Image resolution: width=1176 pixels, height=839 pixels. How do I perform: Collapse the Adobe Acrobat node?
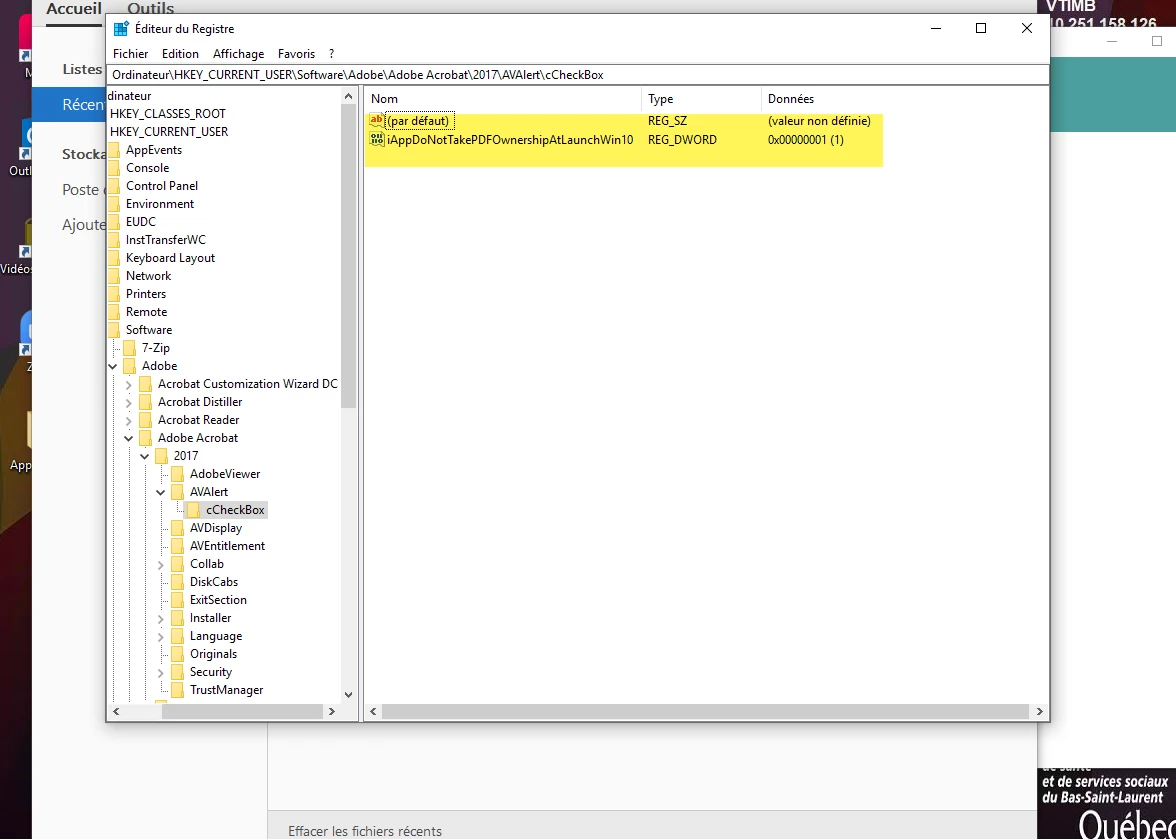[128, 438]
